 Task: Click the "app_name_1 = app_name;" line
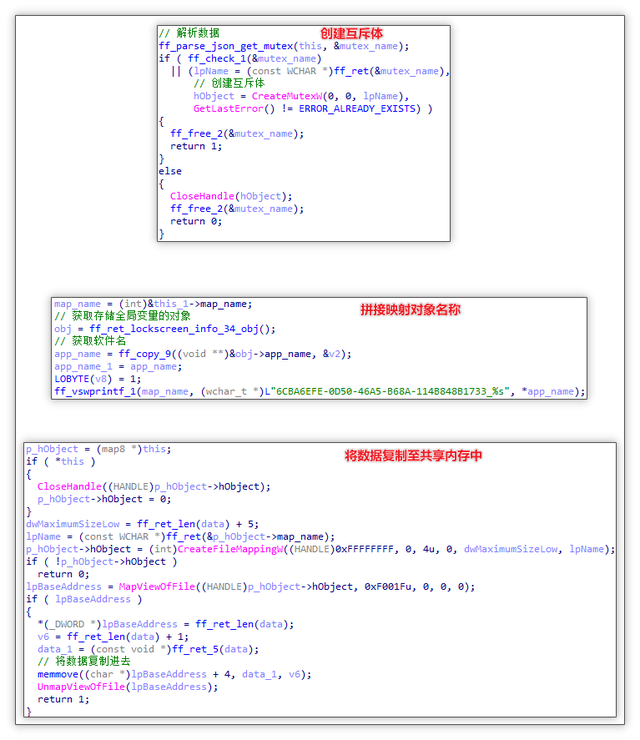coord(118,367)
